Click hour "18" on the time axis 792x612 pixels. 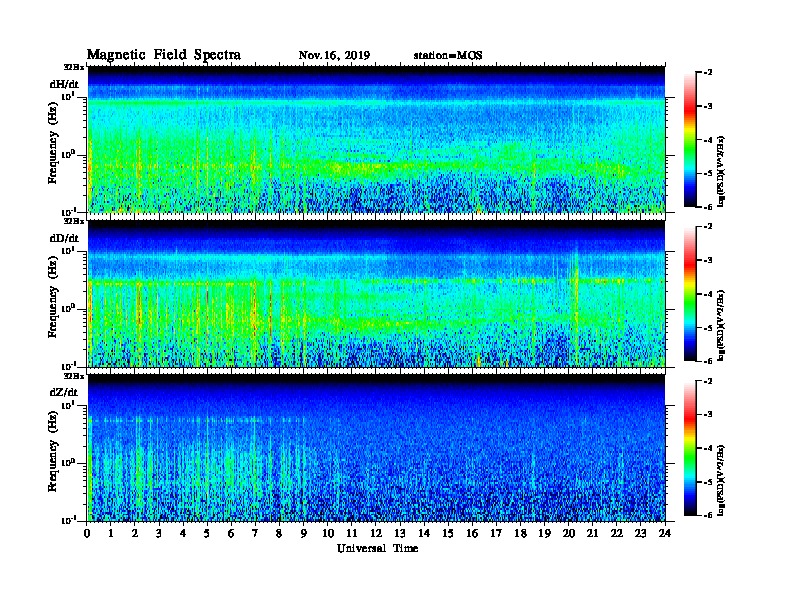point(520,534)
